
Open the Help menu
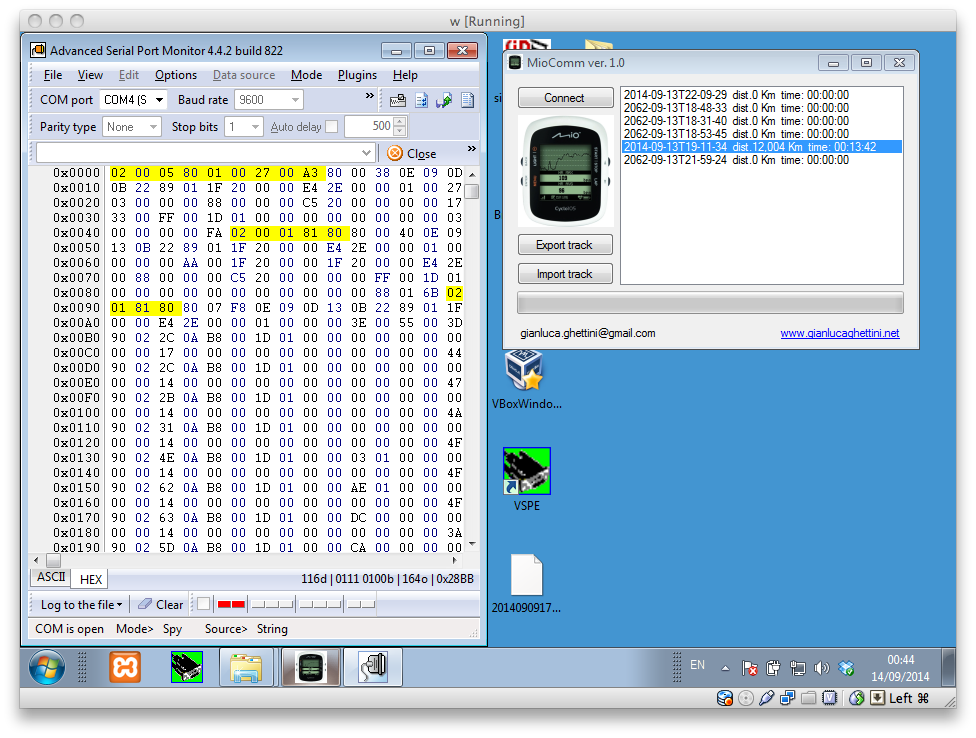405,75
